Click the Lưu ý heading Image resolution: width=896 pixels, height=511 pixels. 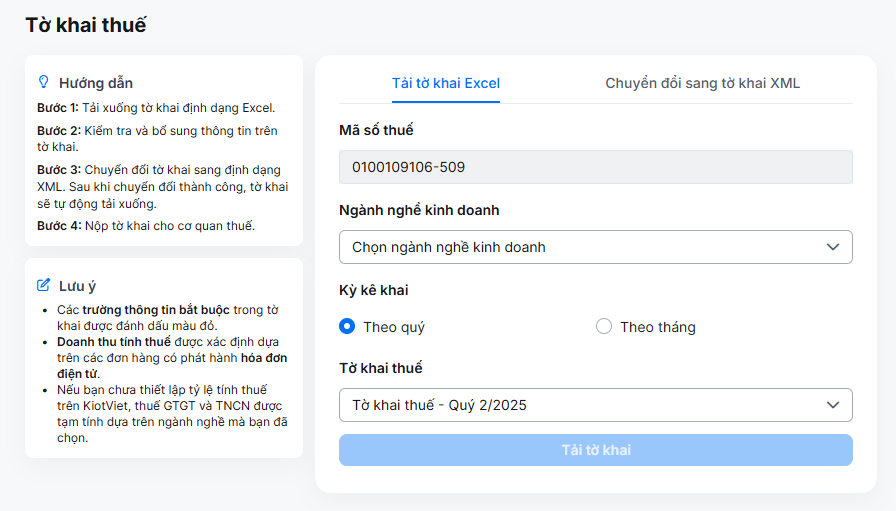point(77,286)
